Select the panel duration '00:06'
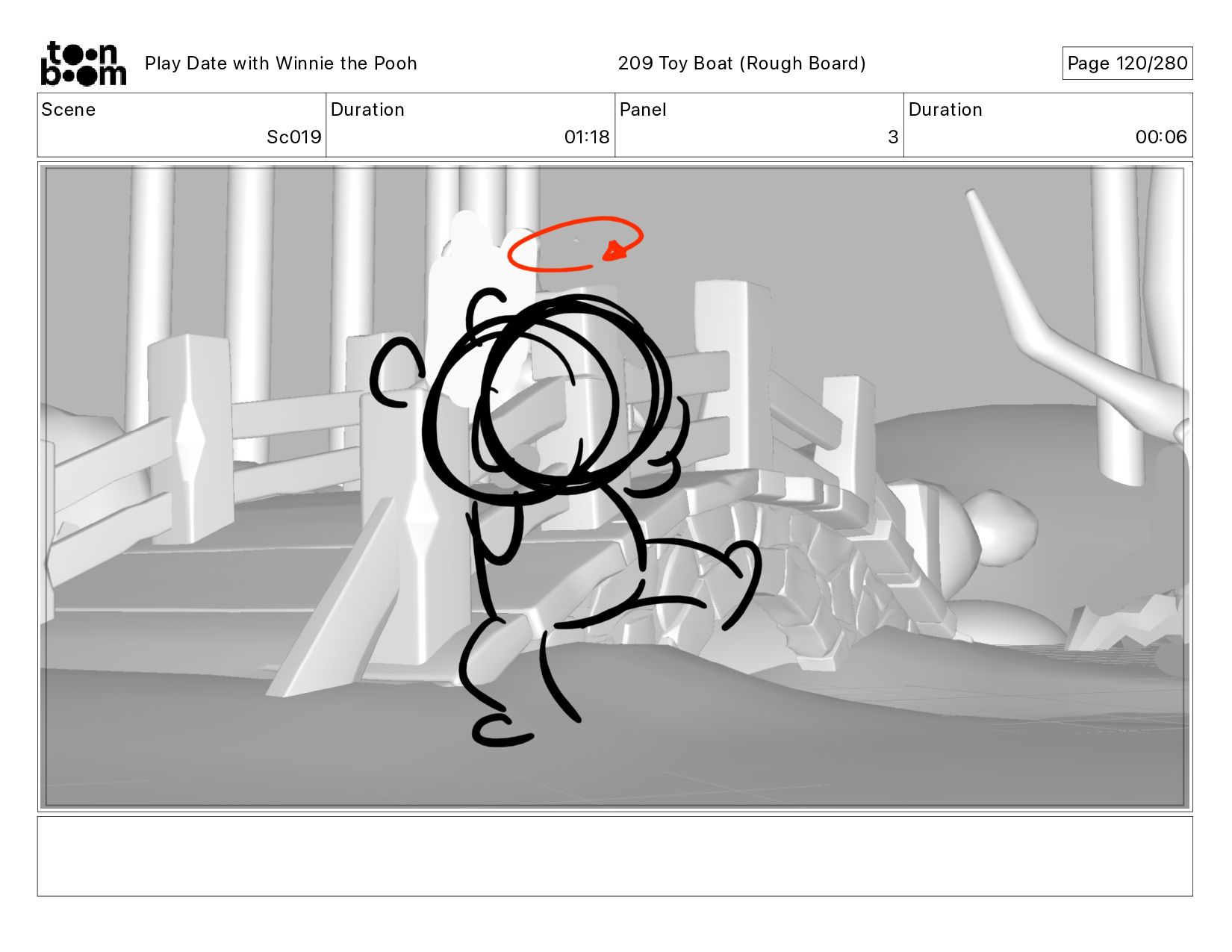Screen dimensions: 1232x952 click(1161, 137)
